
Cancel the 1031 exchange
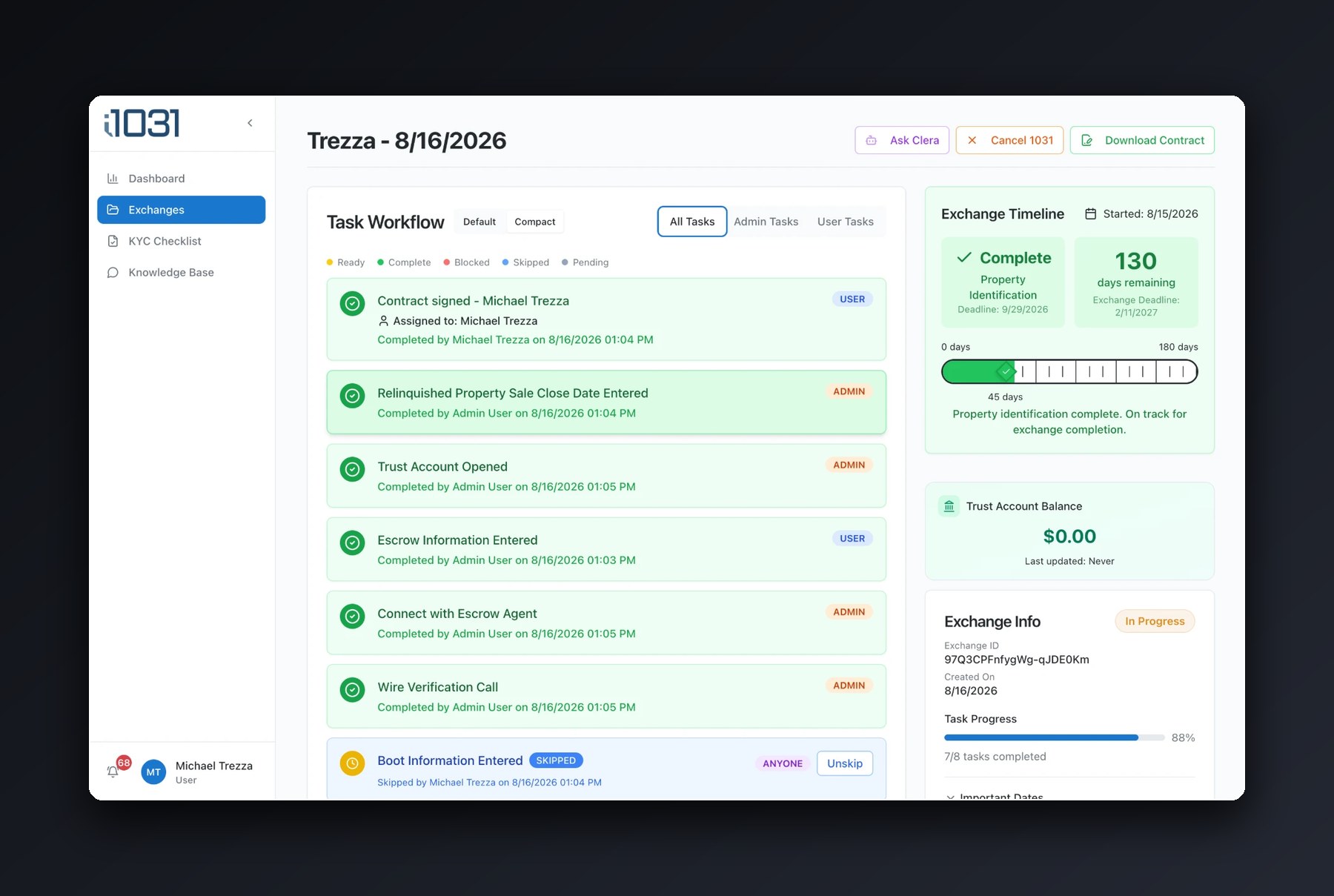click(1009, 140)
